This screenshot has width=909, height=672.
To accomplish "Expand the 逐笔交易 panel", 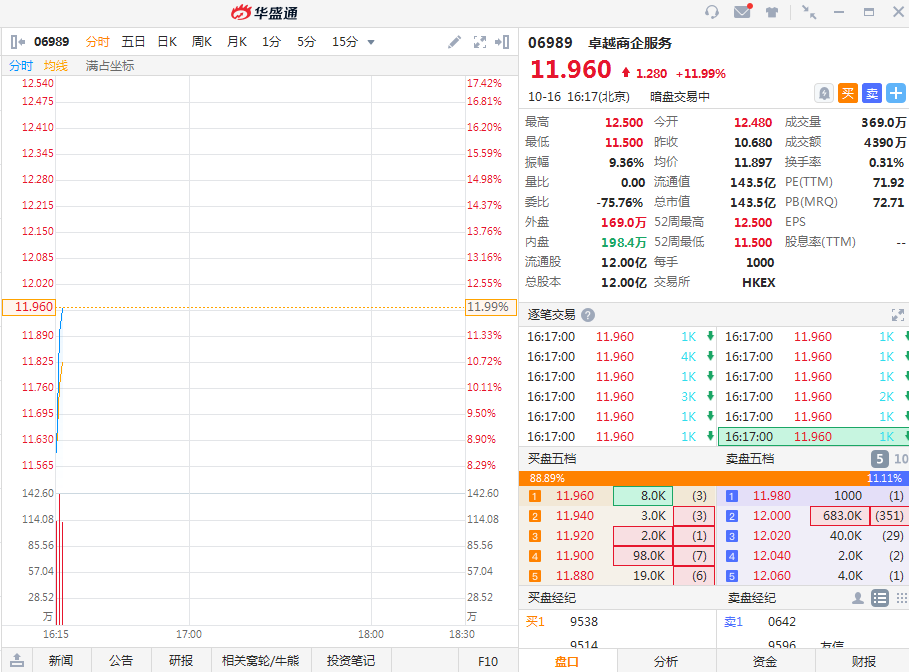I will tap(897, 314).
